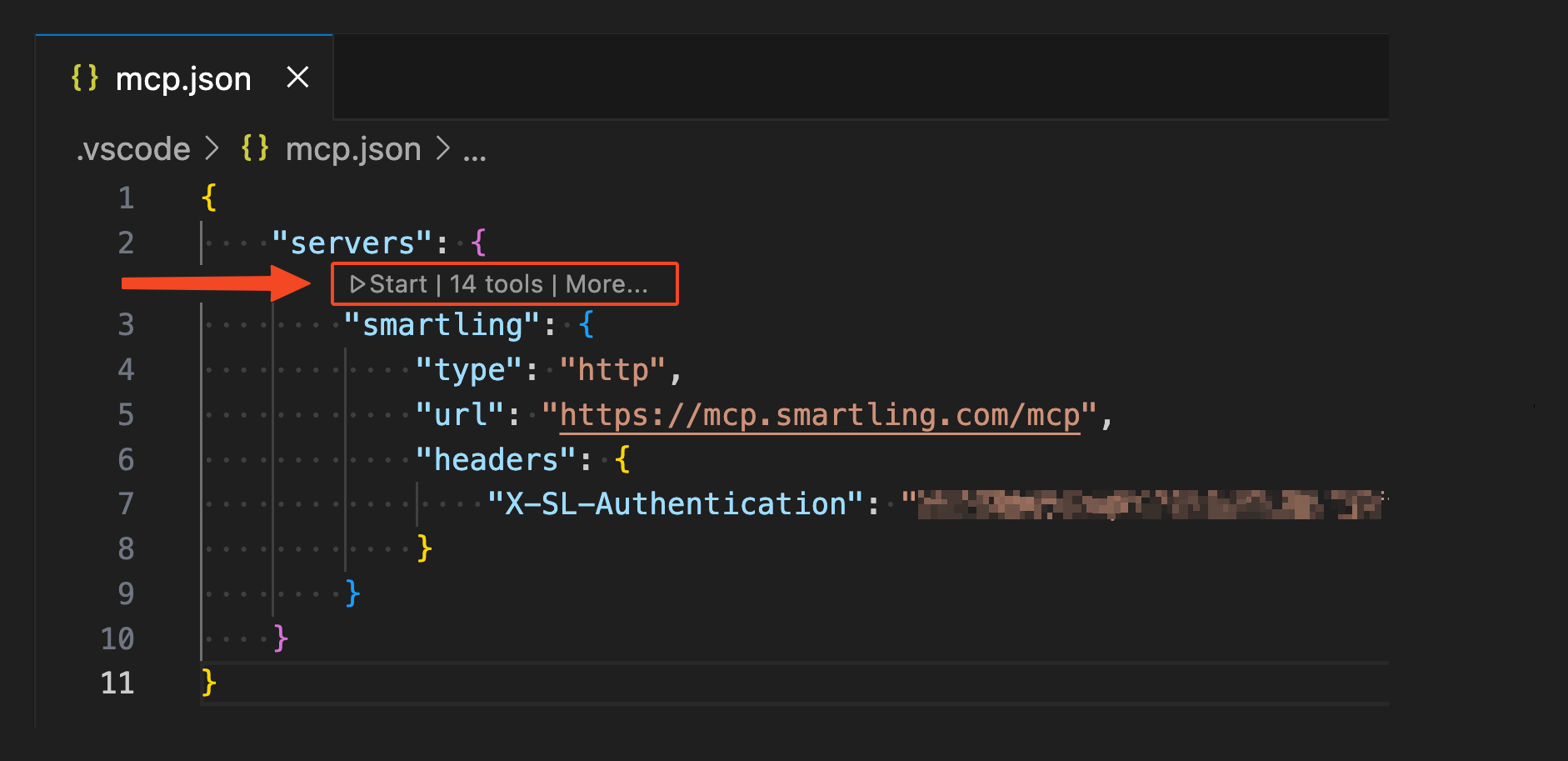Click the "http" type value string
Viewport: 1568px width, 761px height.
pyautogui.click(x=612, y=369)
